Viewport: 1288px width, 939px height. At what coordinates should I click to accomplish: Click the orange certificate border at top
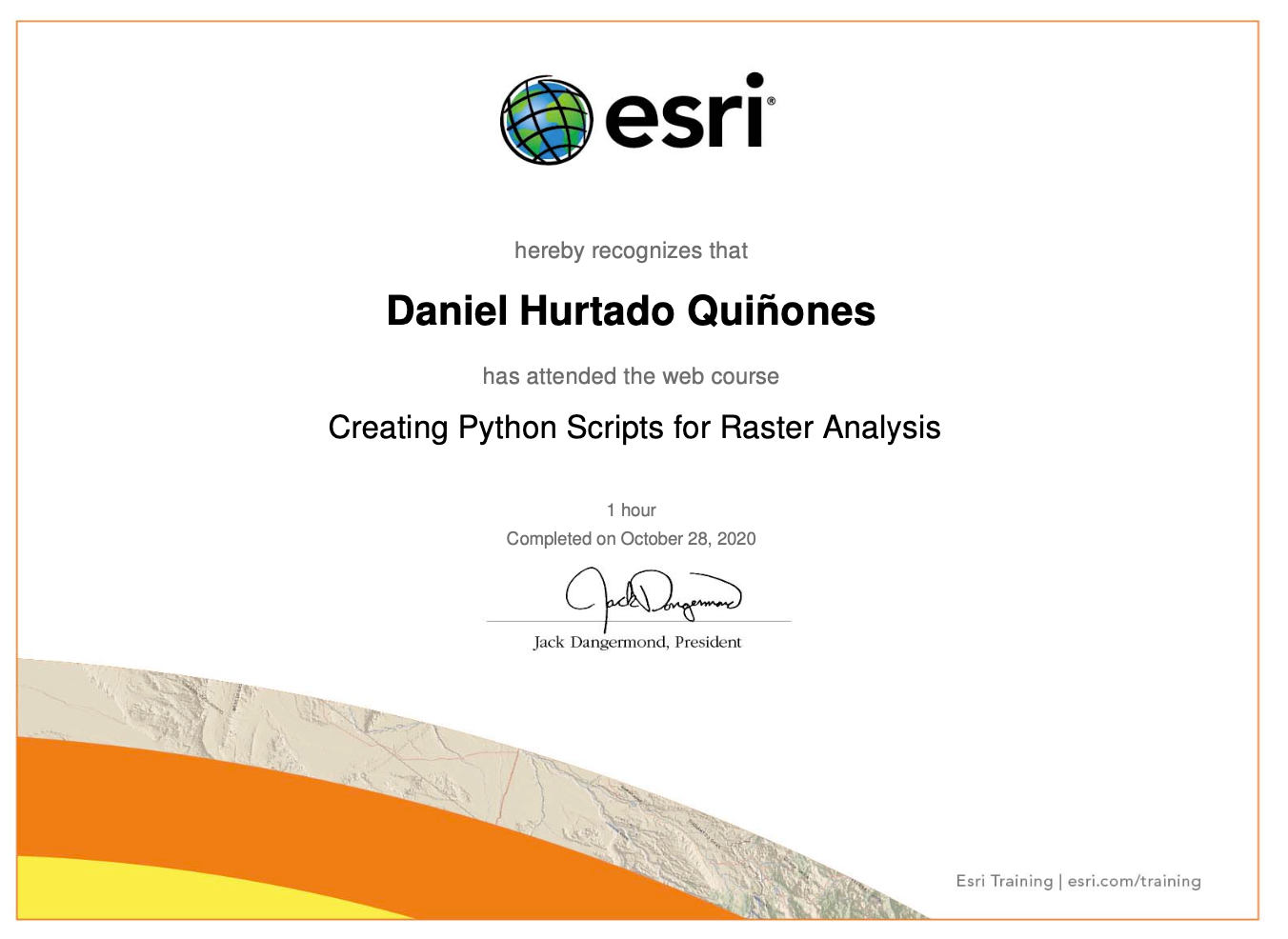point(638,22)
